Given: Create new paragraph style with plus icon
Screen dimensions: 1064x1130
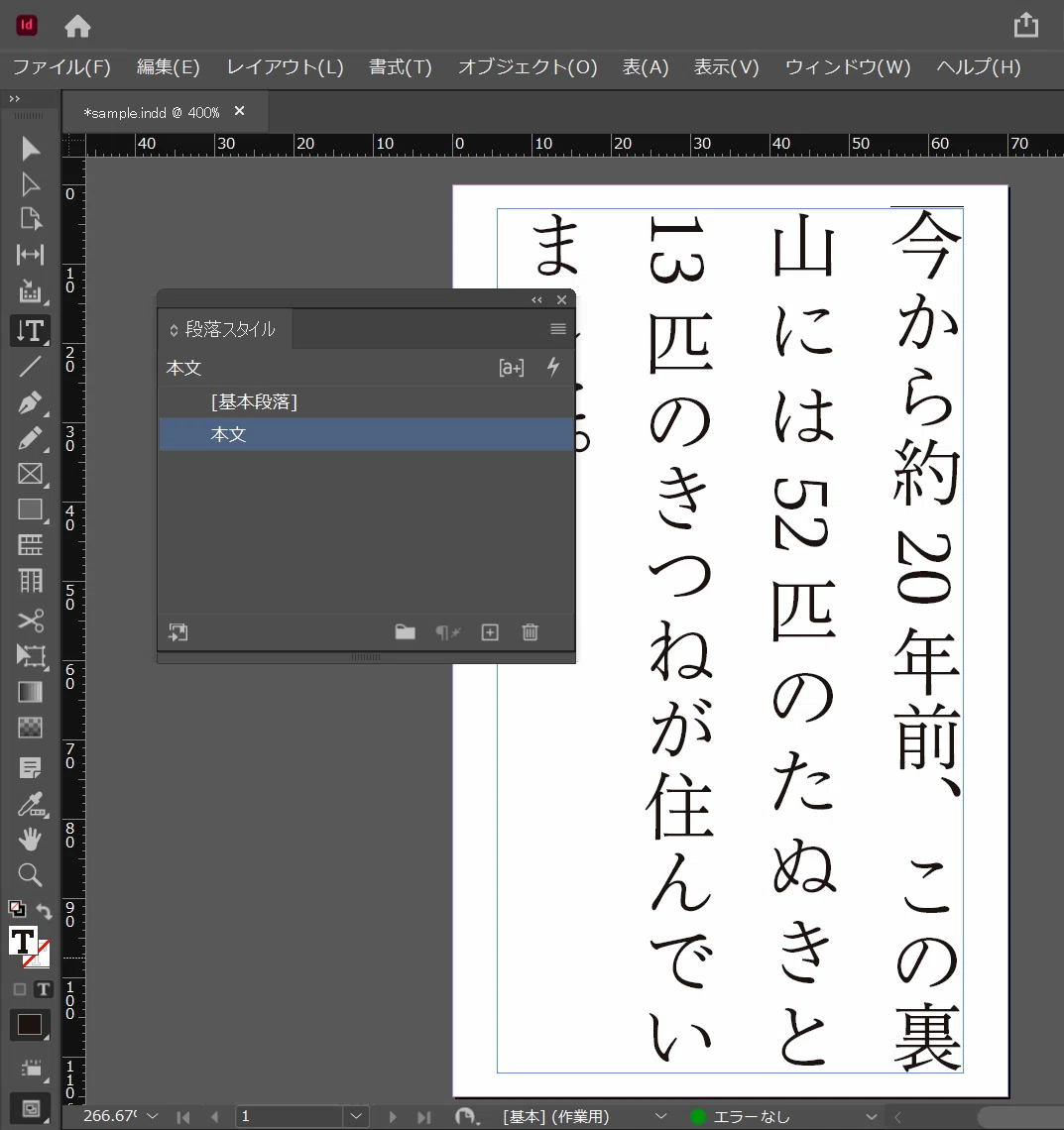Looking at the screenshot, I should pyautogui.click(x=490, y=632).
